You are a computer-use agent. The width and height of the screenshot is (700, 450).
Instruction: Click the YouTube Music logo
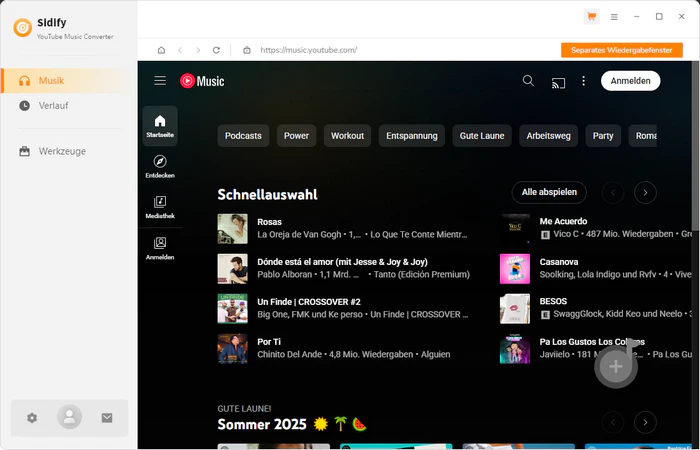(x=202, y=81)
